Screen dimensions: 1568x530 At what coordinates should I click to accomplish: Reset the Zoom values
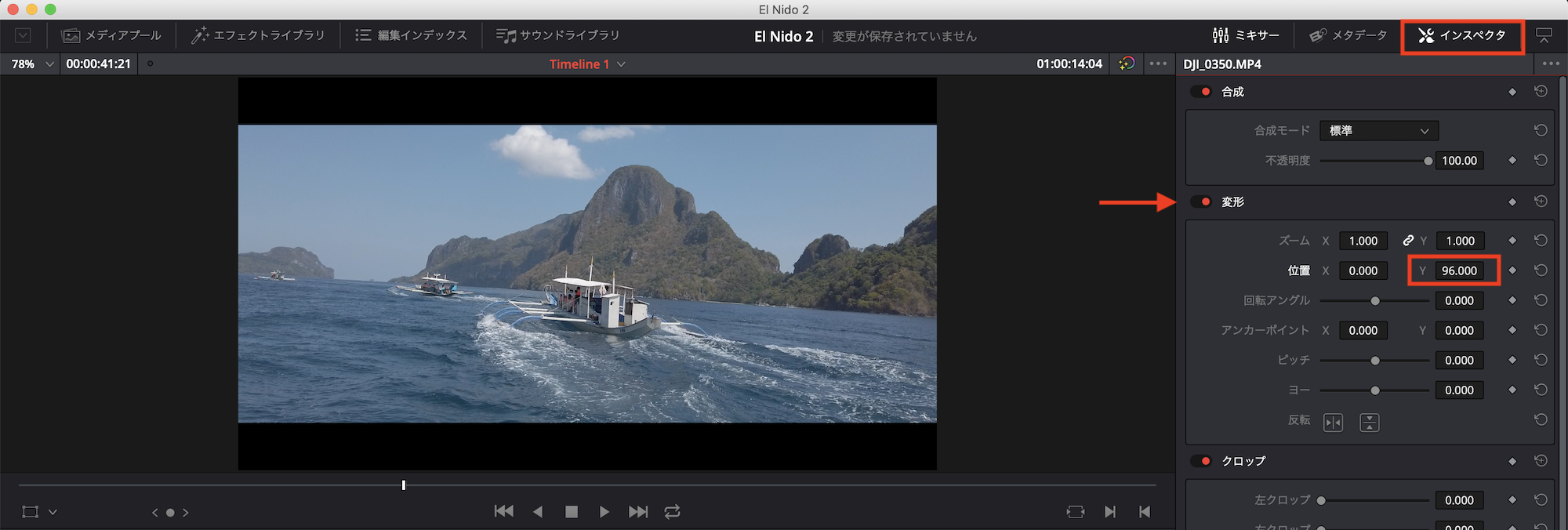[x=1541, y=240]
